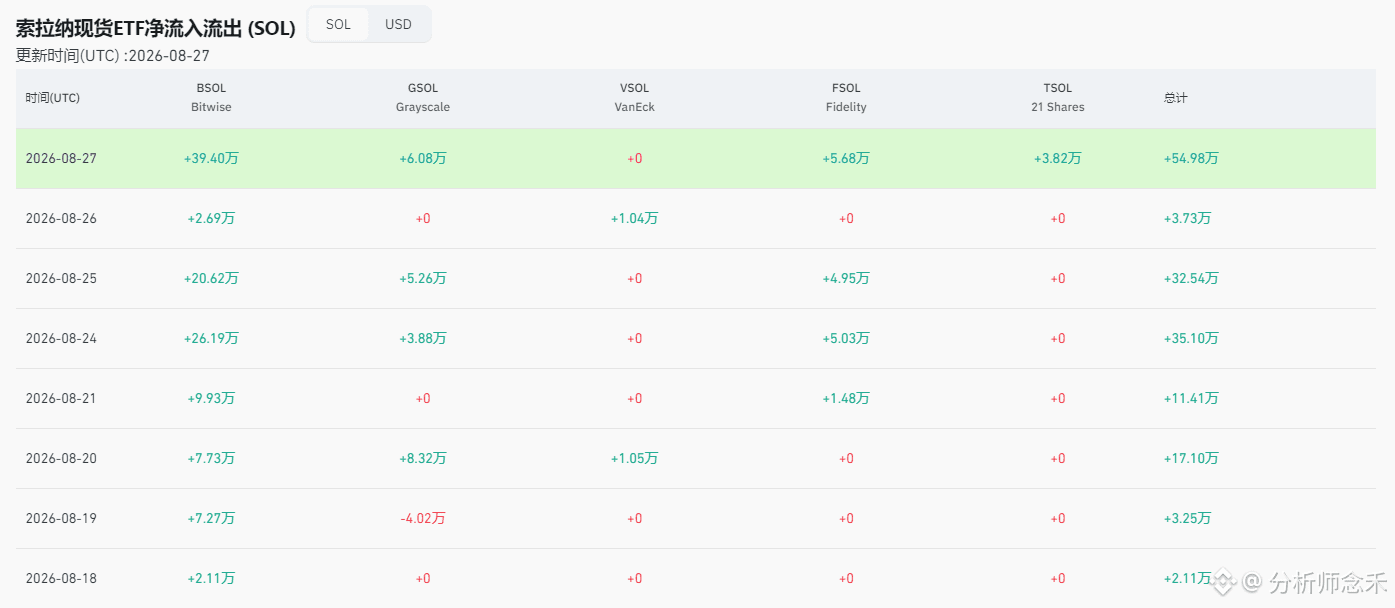Click the 总计 total column header
Viewport: 1395px width, 608px height.
click(x=1176, y=98)
